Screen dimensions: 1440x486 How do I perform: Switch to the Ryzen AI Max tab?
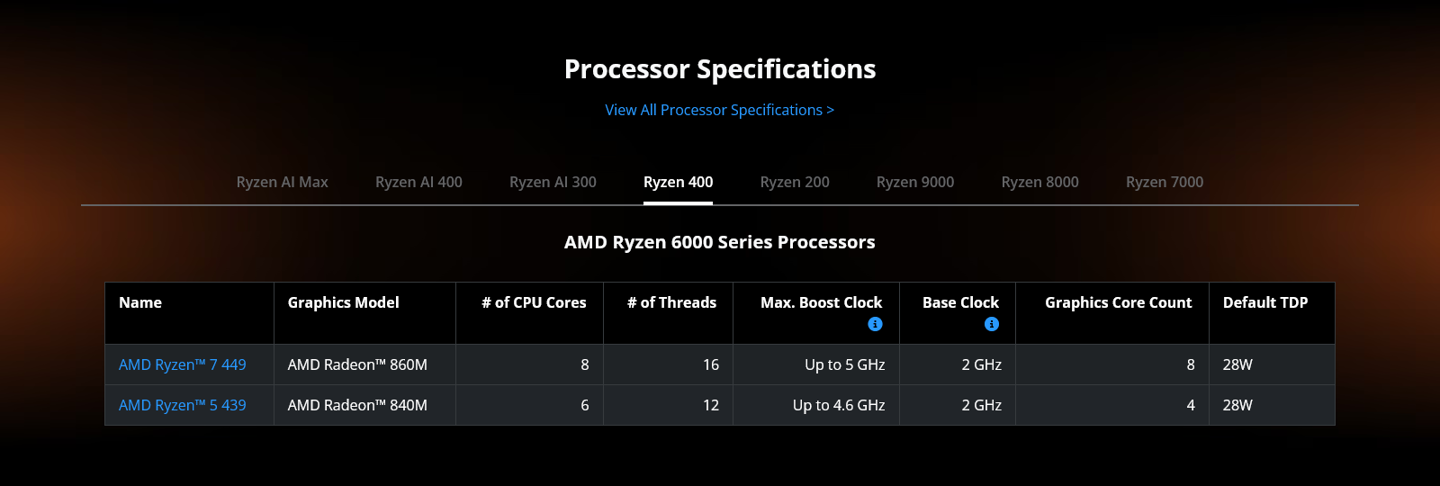[x=282, y=182]
